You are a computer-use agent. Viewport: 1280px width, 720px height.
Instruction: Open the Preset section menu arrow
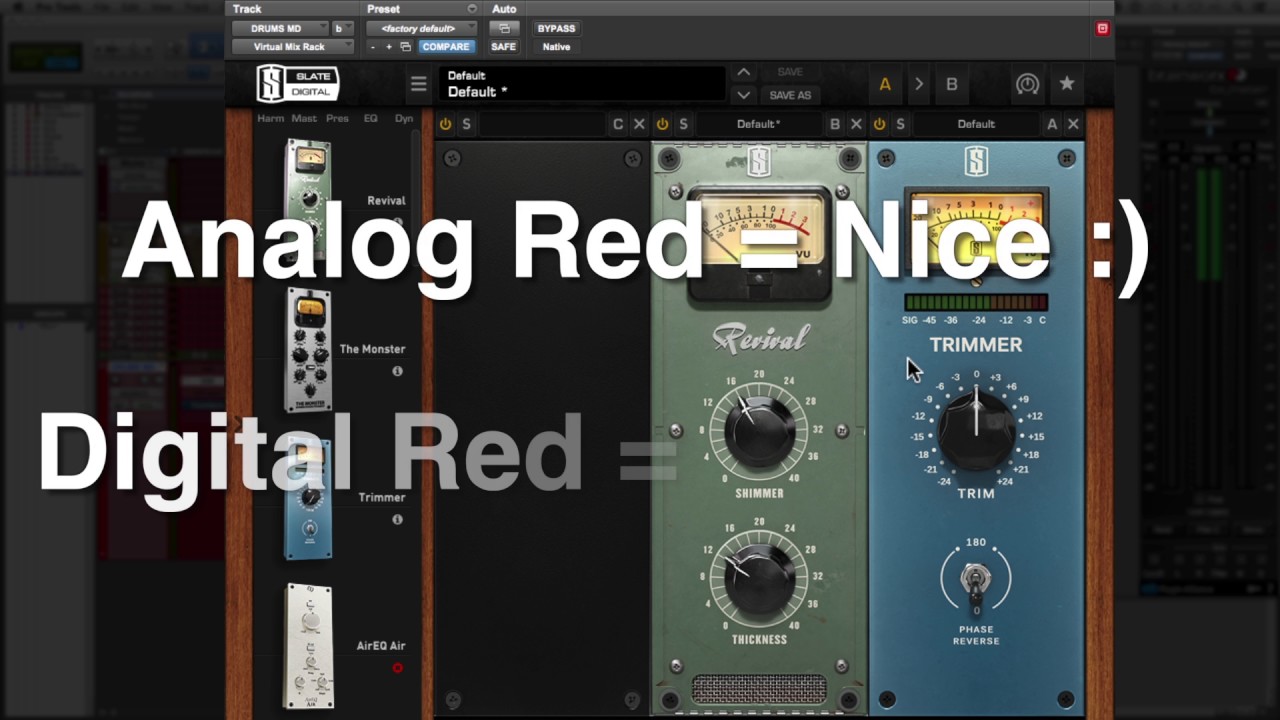472,9
